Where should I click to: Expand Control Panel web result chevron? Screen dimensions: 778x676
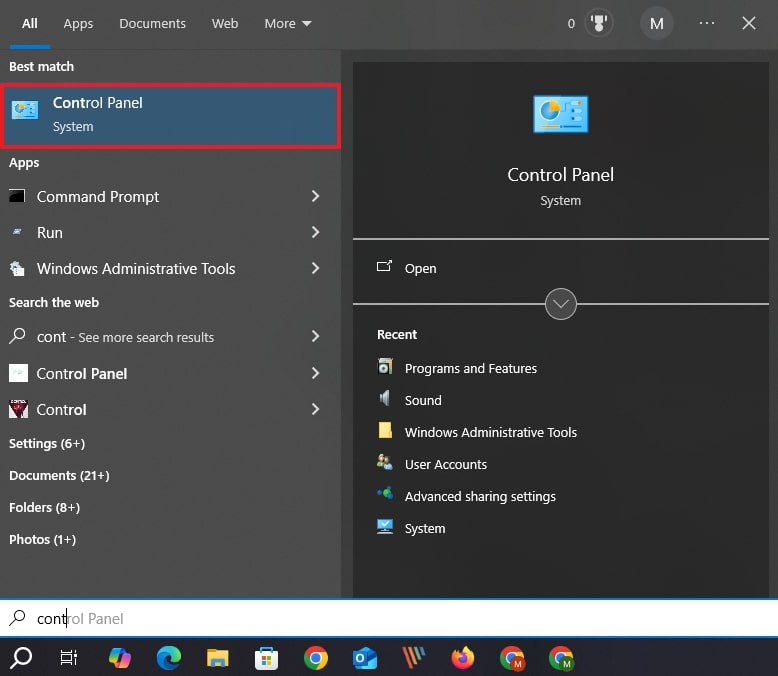pyautogui.click(x=316, y=373)
